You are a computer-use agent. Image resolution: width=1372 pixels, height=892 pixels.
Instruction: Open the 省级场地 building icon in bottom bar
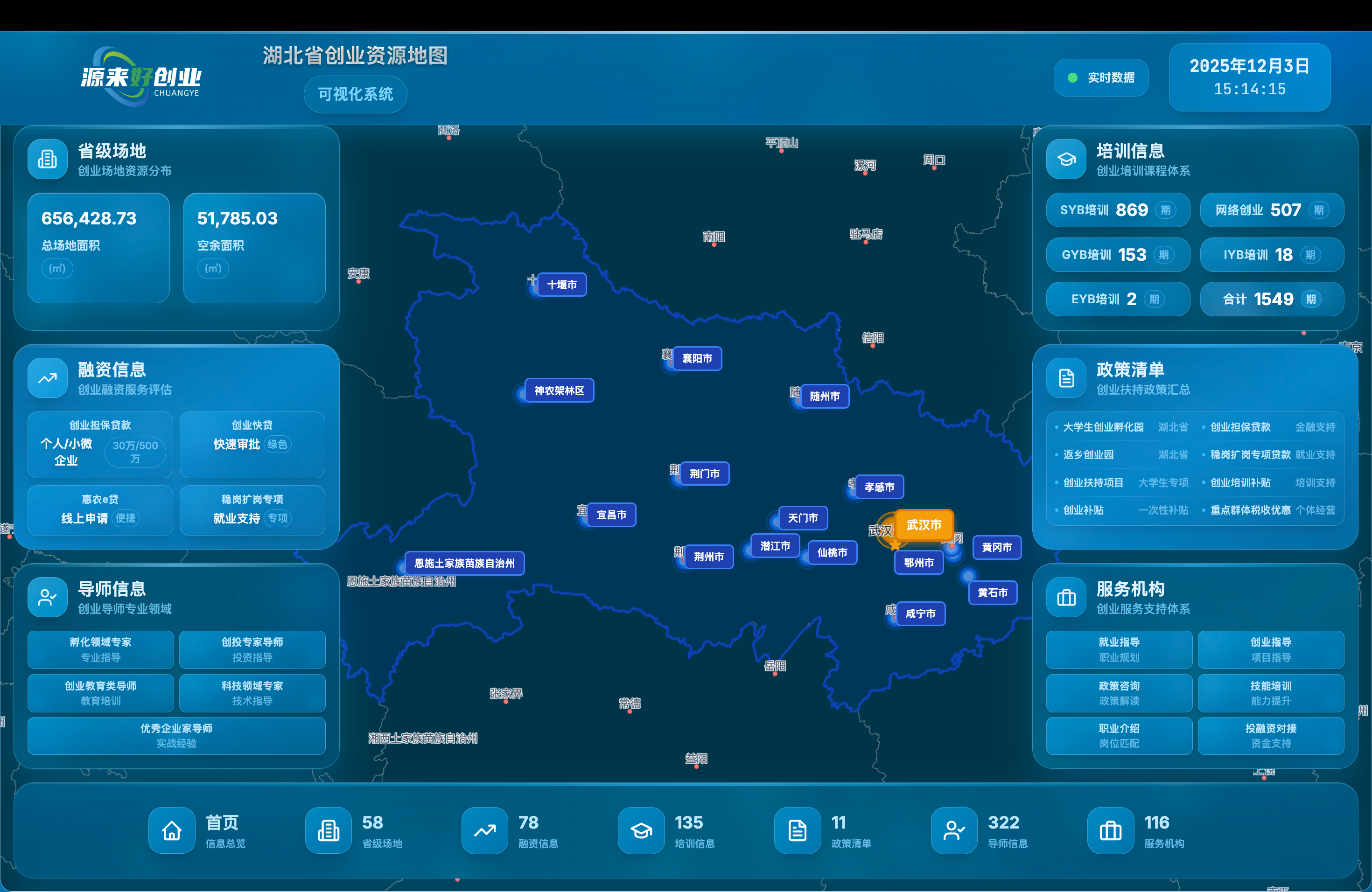pos(328,830)
